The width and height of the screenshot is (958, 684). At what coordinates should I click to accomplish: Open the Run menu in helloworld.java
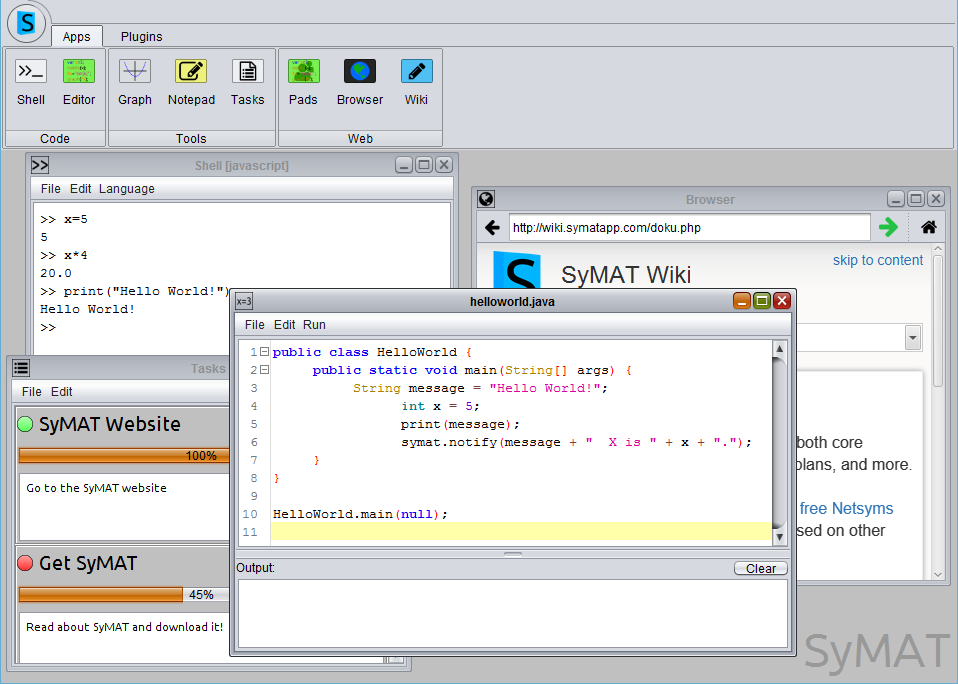[x=314, y=325]
